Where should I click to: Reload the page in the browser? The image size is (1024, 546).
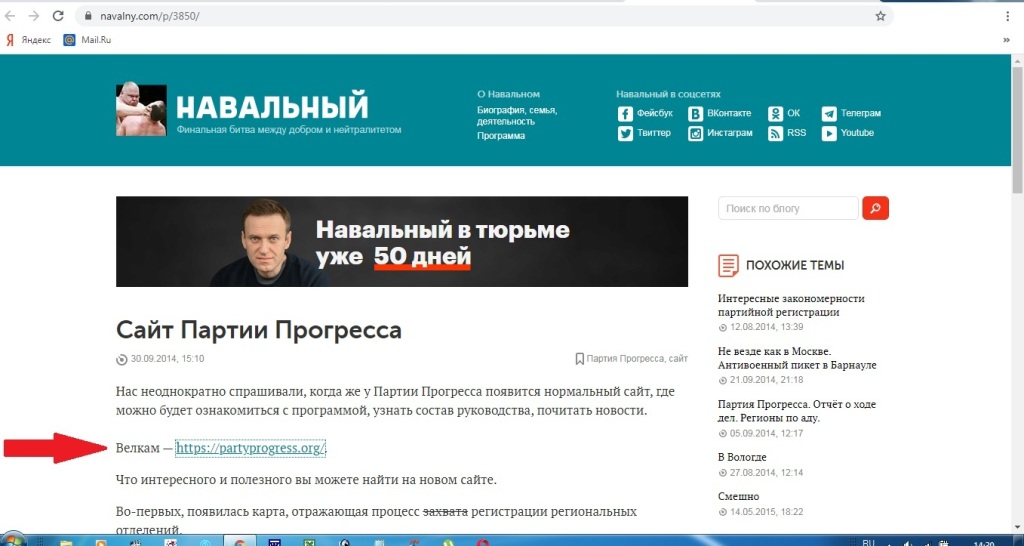tap(58, 17)
